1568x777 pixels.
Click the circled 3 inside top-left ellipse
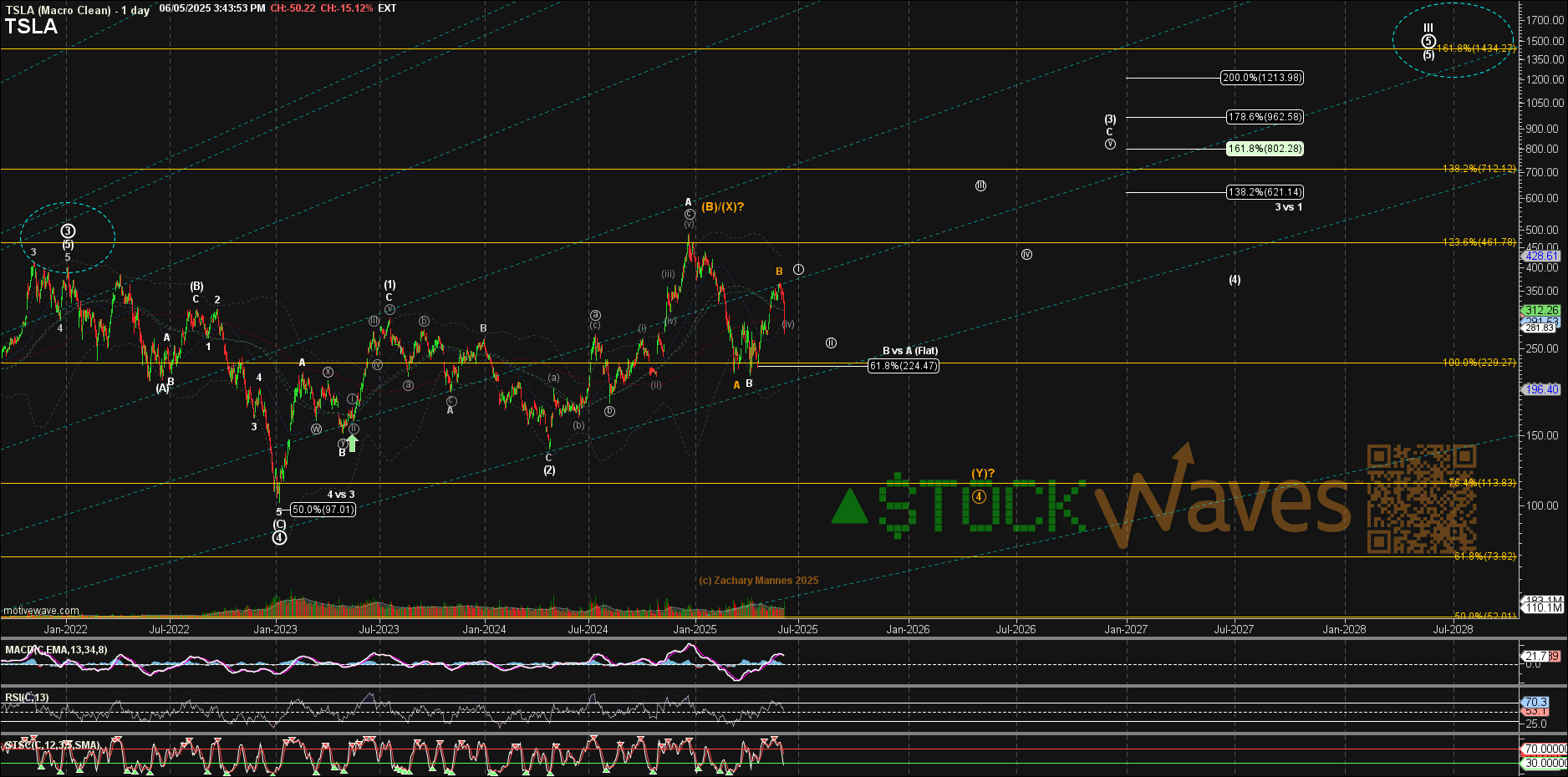(68, 231)
